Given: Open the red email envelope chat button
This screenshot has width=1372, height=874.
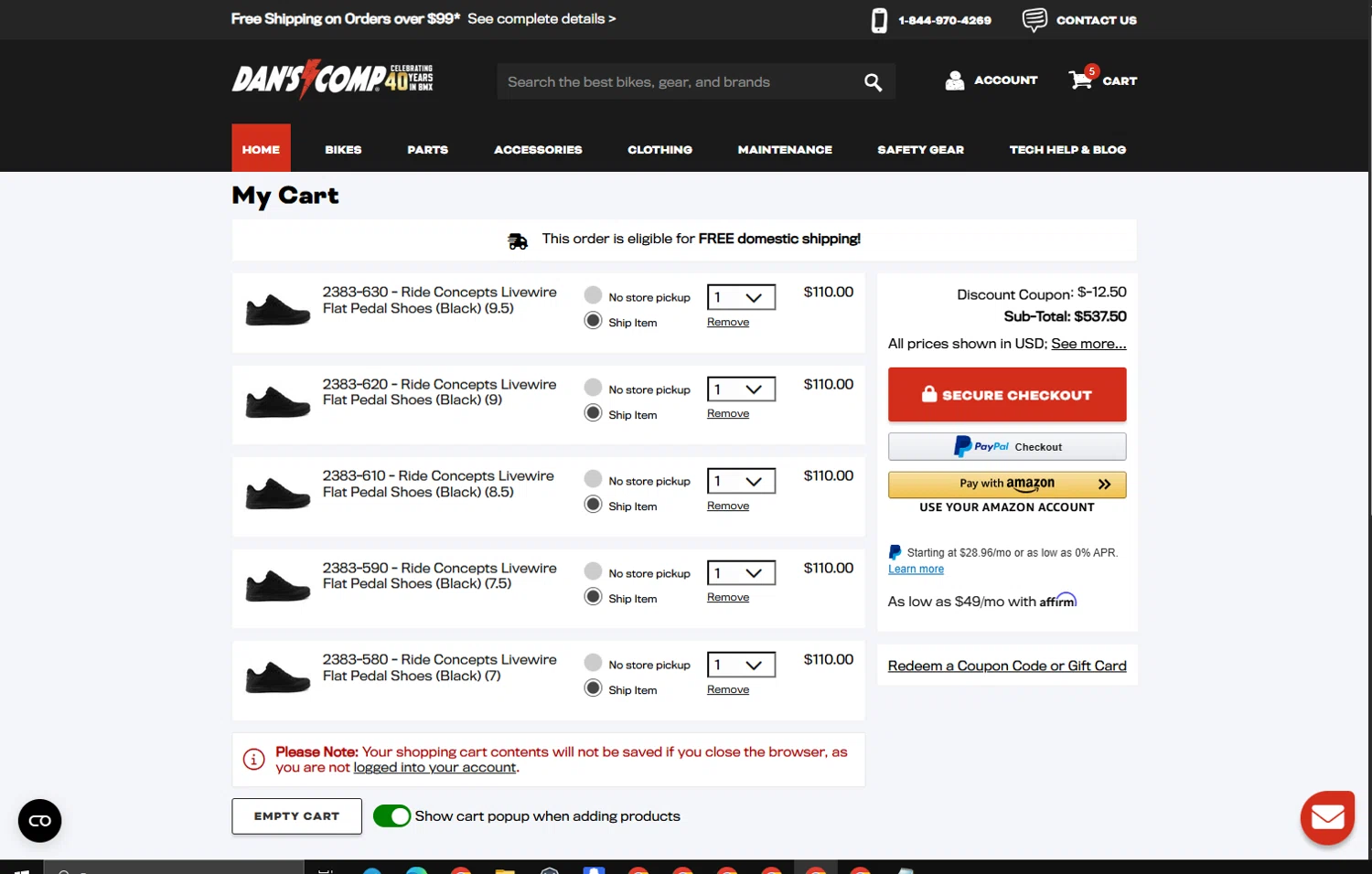Looking at the screenshot, I should [1327, 817].
